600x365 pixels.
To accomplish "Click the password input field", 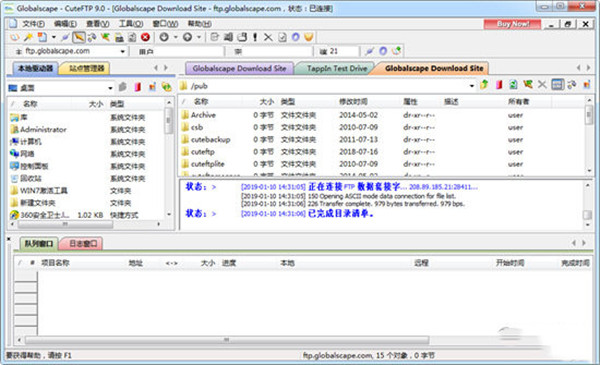I will pyautogui.click(x=278, y=51).
